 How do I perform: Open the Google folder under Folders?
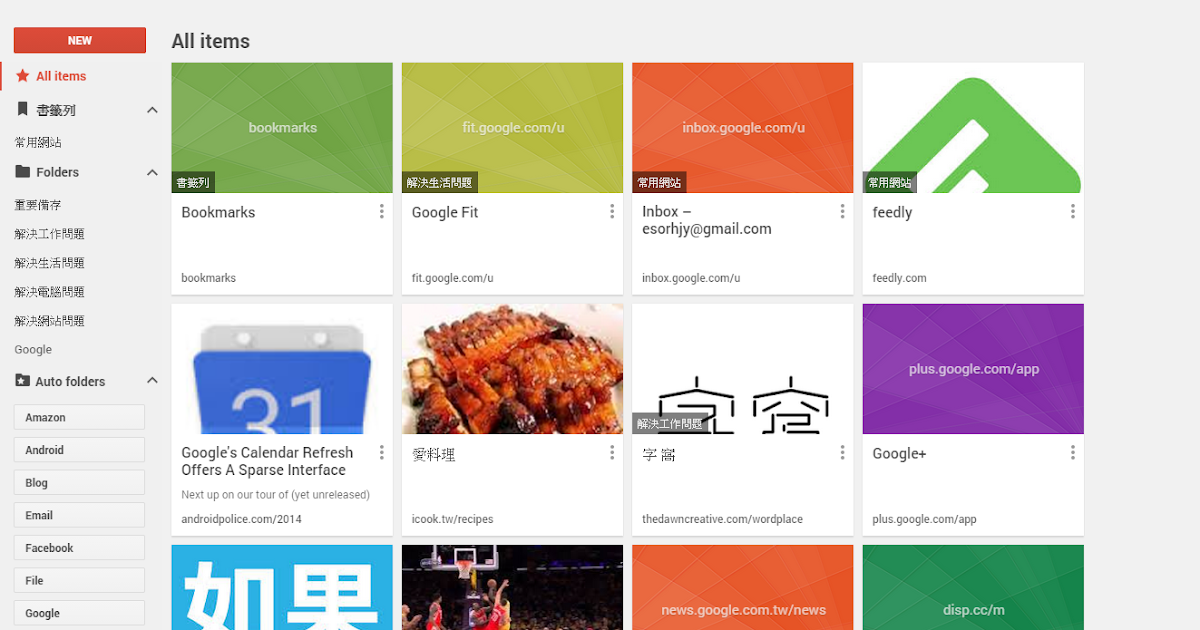click(x=33, y=350)
